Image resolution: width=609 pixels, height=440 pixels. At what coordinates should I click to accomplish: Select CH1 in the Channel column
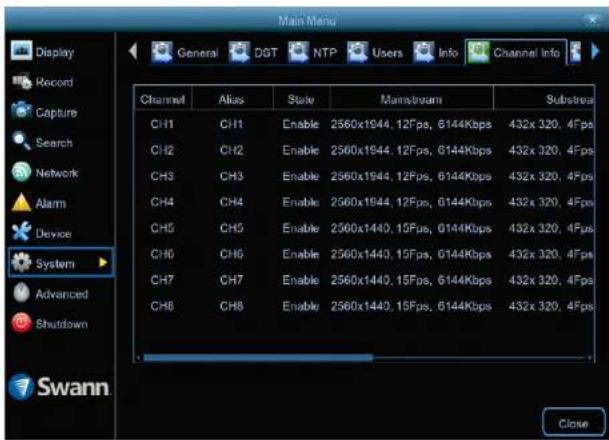point(162,124)
